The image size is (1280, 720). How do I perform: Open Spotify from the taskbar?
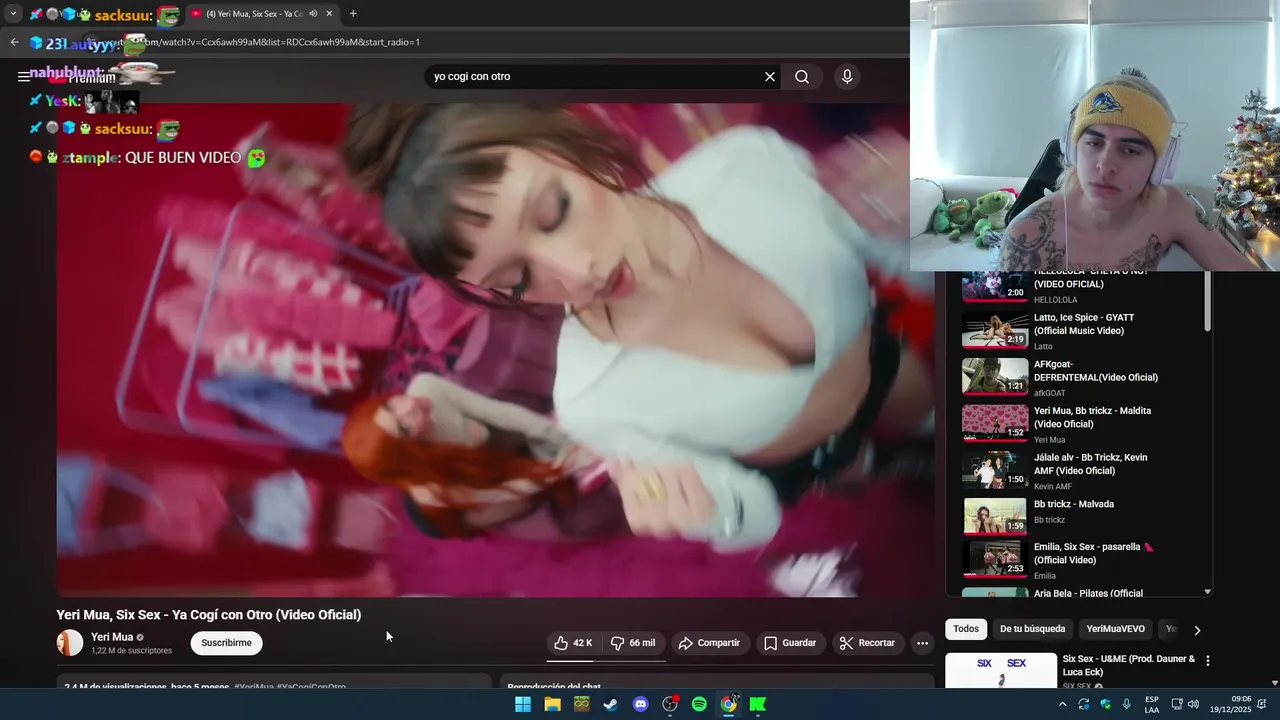click(699, 704)
